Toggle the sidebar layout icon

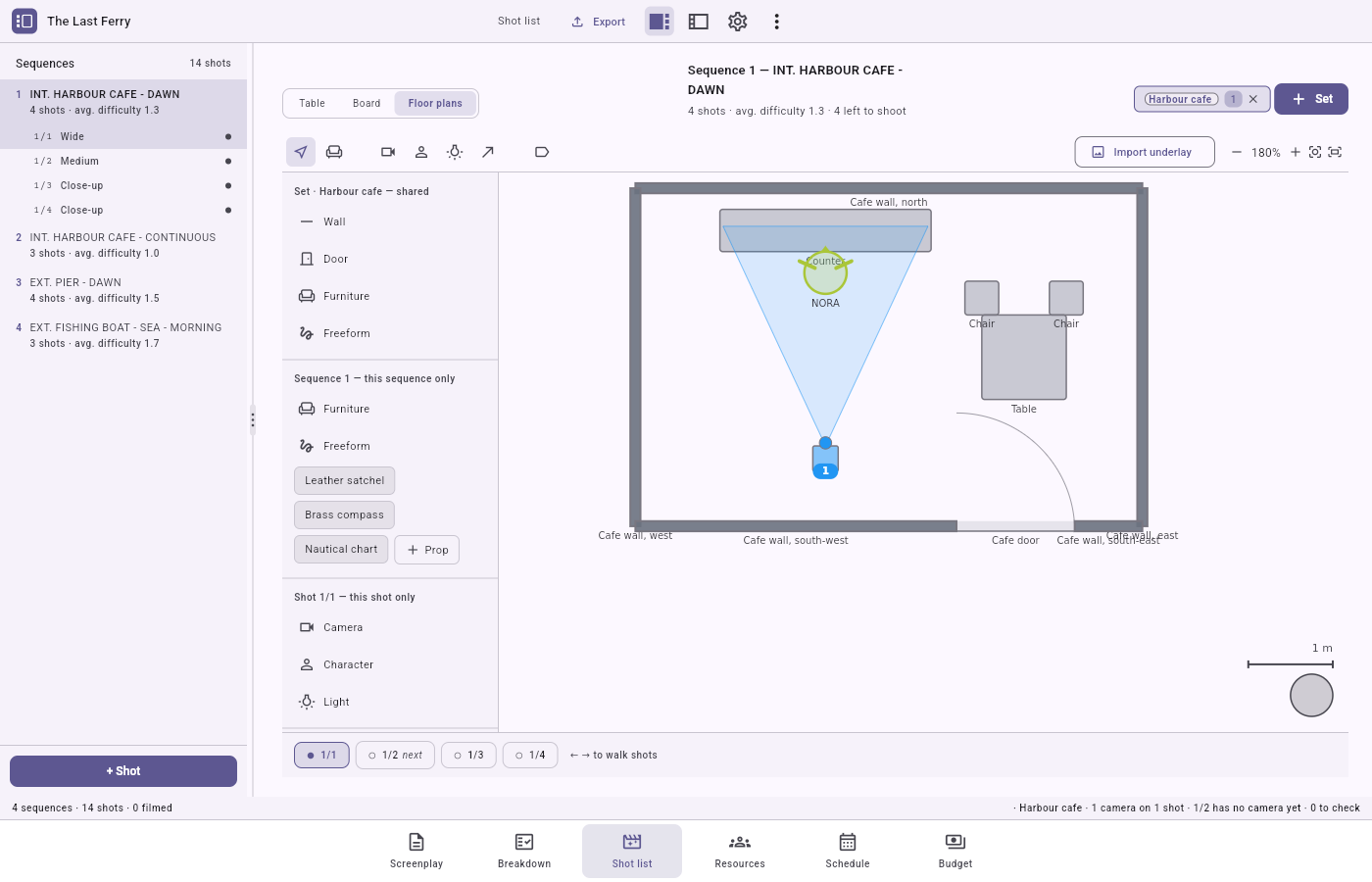pyautogui.click(x=699, y=22)
